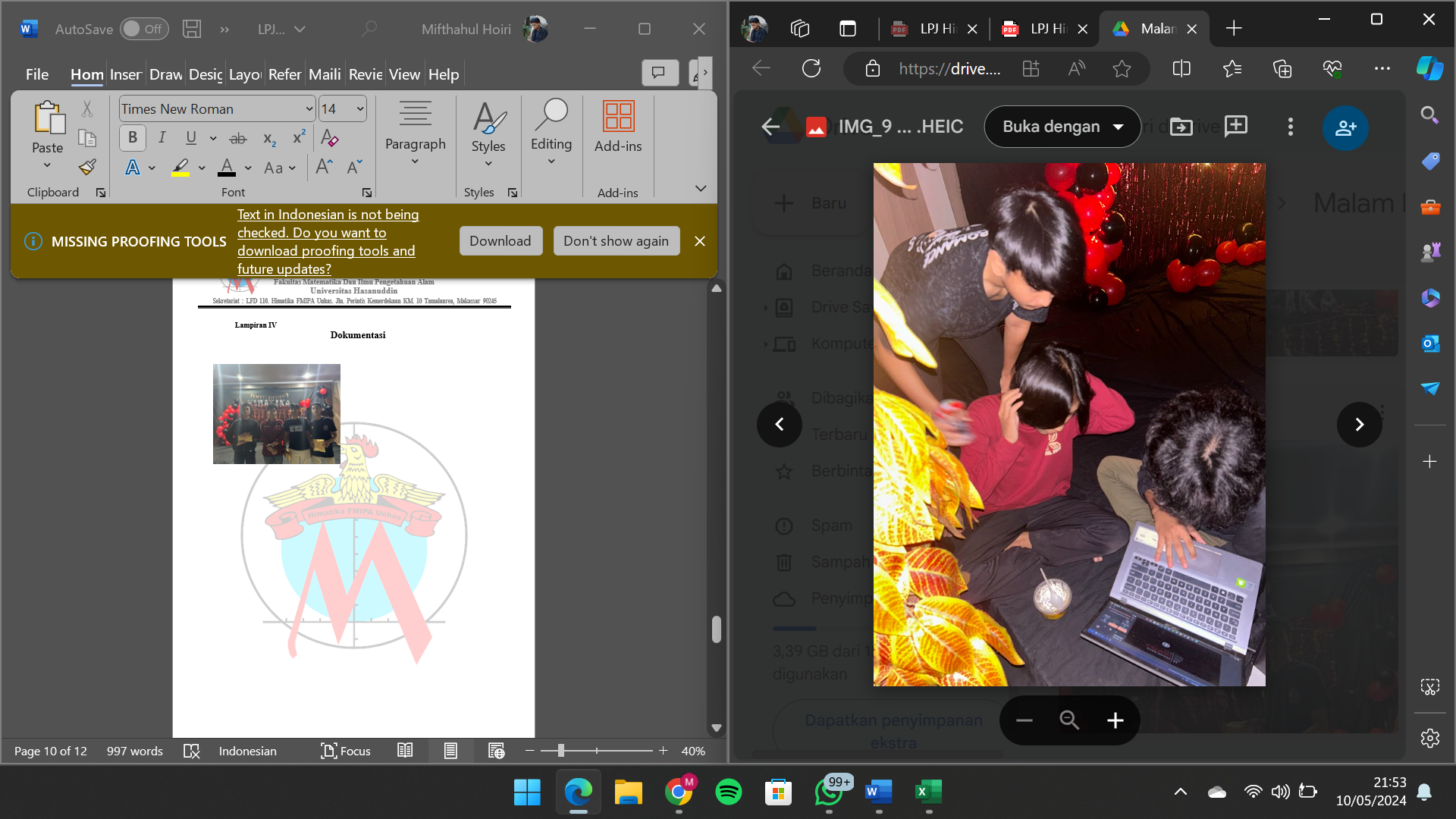Open WhatsApp from the taskbar

[x=829, y=792]
